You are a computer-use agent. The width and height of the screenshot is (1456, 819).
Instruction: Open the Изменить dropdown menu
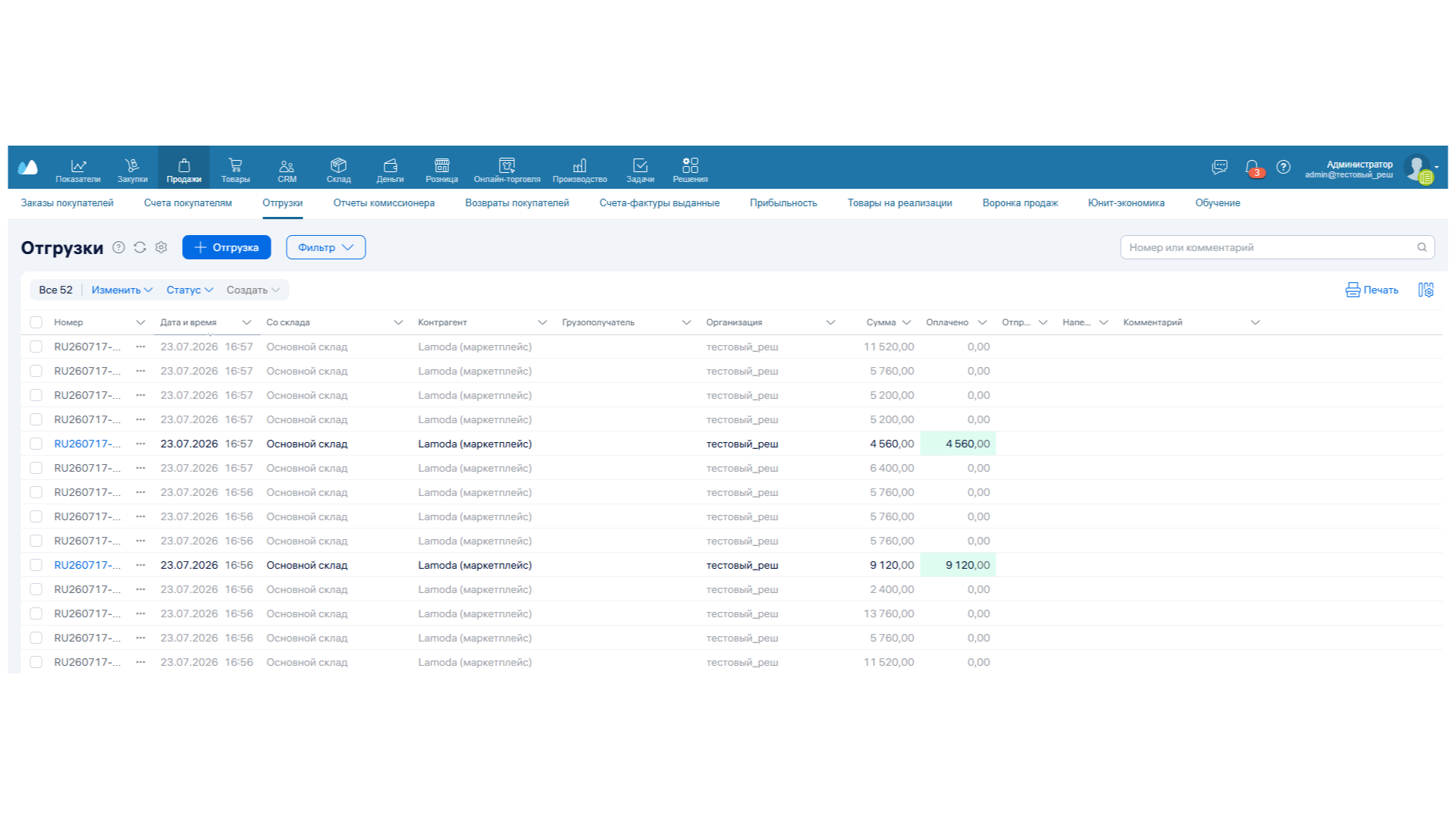tap(121, 290)
